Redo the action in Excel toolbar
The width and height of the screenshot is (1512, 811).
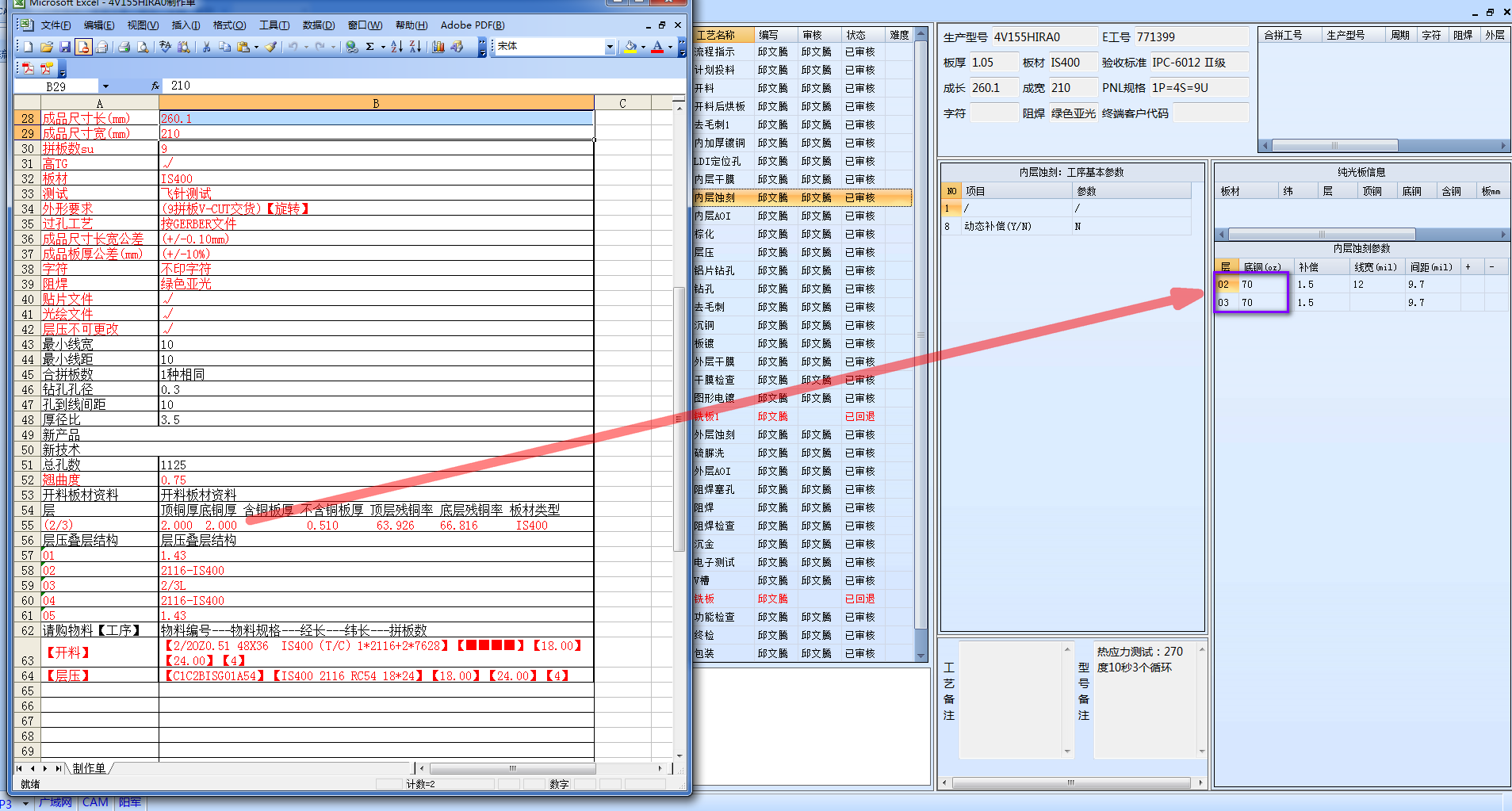[x=320, y=47]
